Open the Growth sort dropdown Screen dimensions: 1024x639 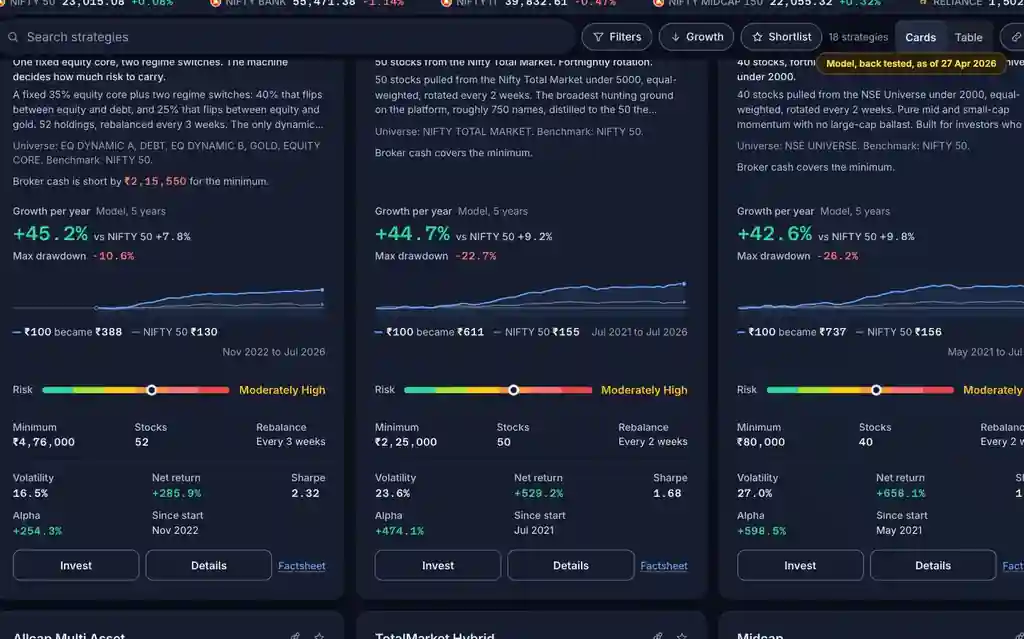point(696,37)
